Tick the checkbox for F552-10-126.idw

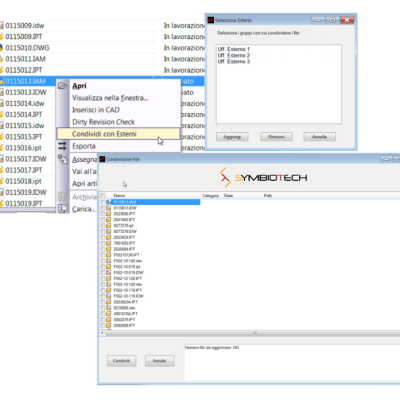[103, 261]
